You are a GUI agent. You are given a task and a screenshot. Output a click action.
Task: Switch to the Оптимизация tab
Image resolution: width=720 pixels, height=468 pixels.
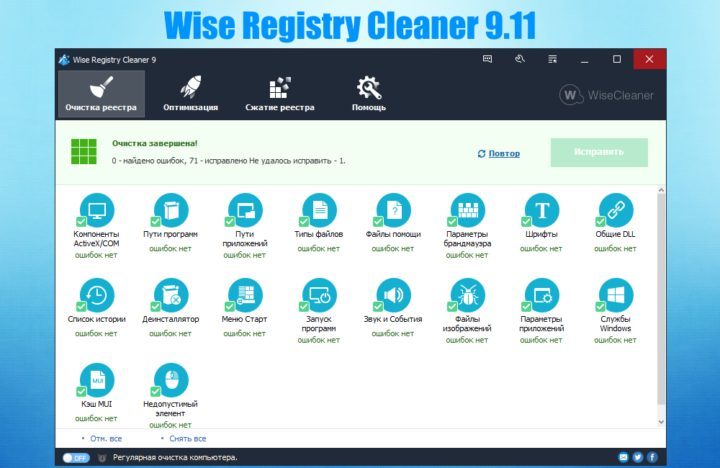190,95
